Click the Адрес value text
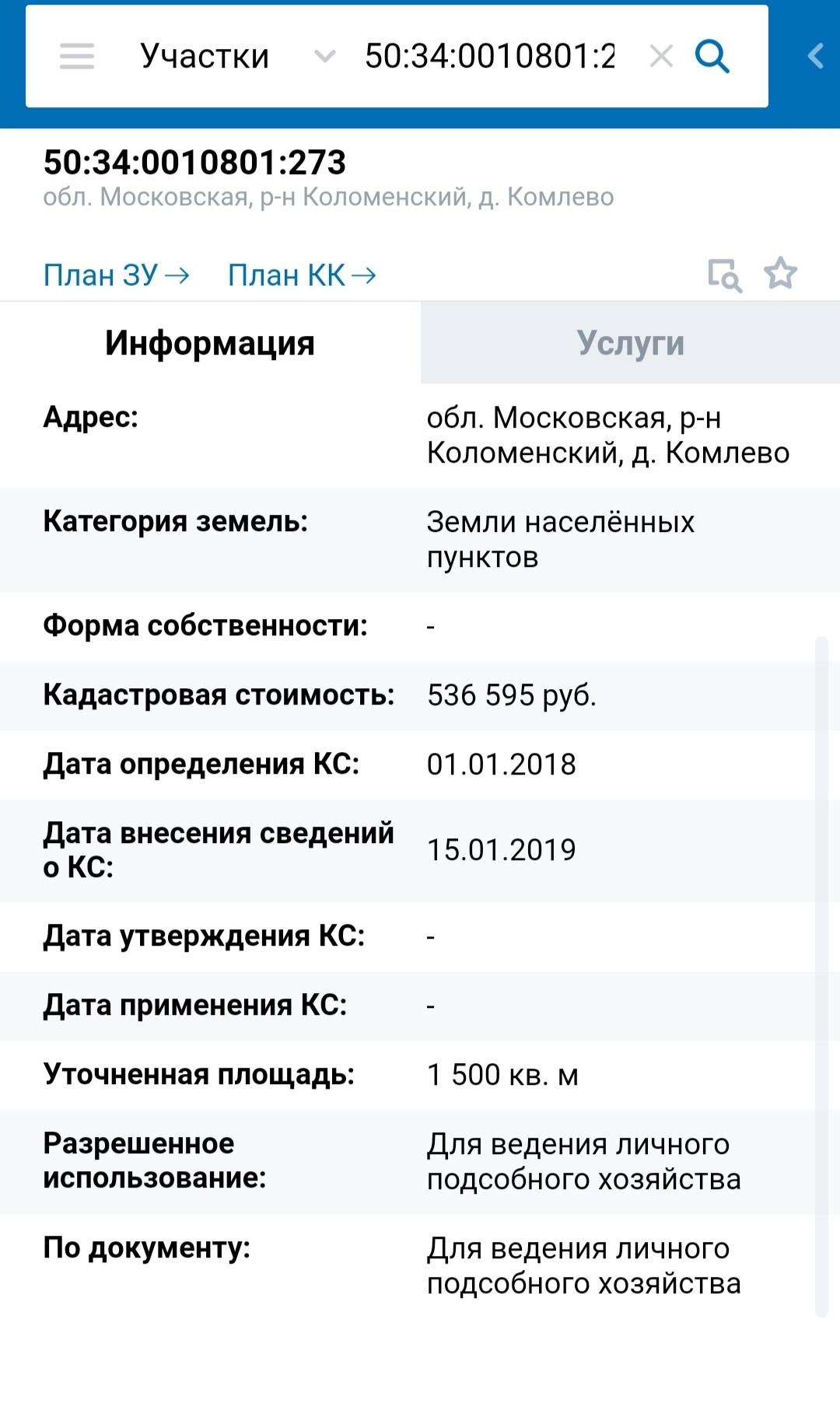The width and height of the screenshot is (840, 1403). (x=607, y=436)
